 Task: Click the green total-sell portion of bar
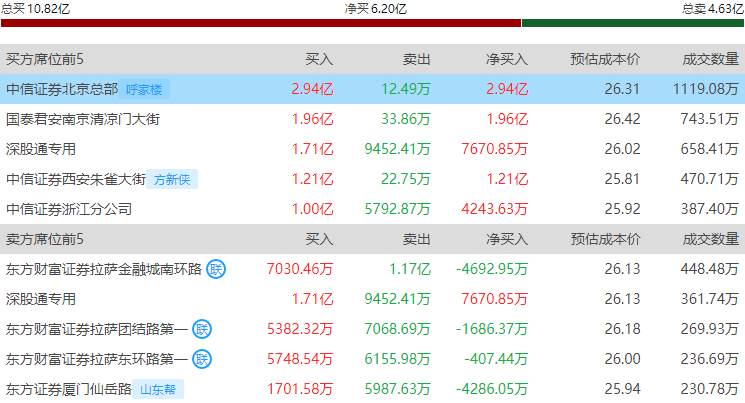633,23
